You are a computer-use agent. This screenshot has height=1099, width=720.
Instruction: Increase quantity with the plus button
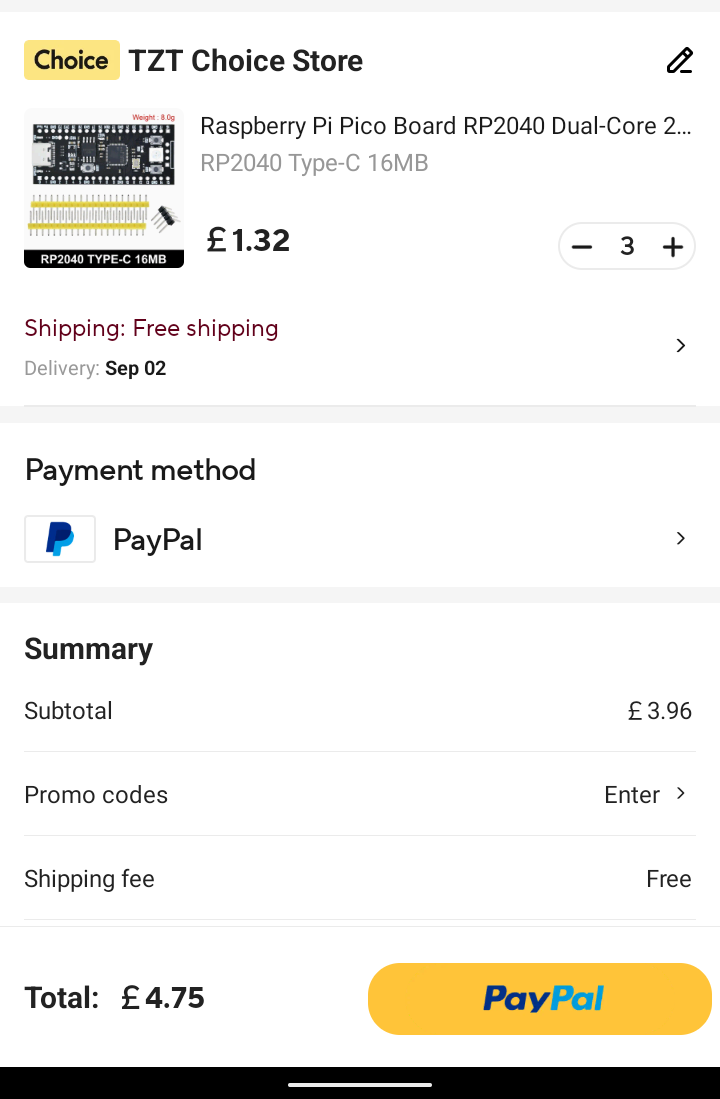(673, 247)
